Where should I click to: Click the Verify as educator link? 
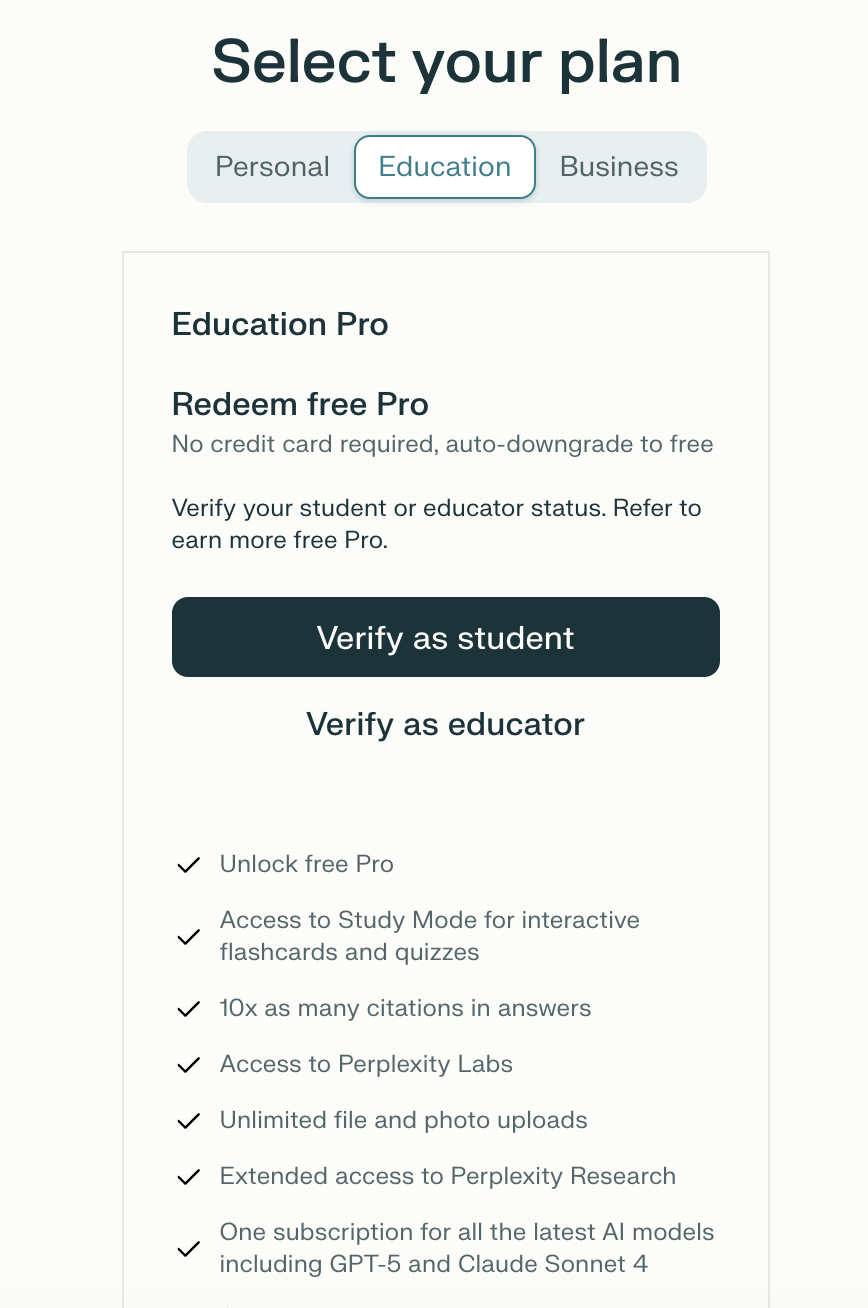445,724
